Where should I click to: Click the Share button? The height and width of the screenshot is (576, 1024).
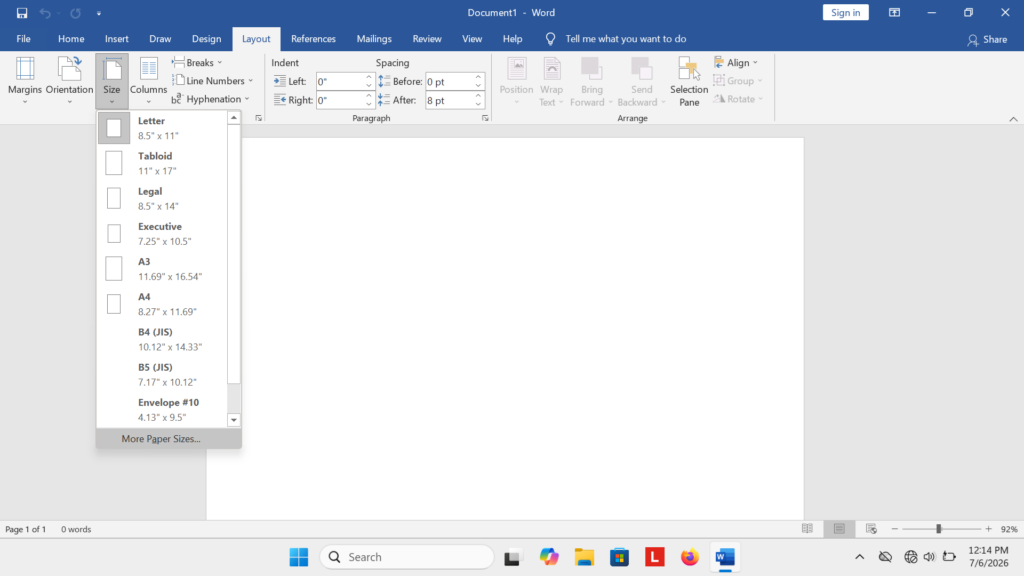coord(987,40)
